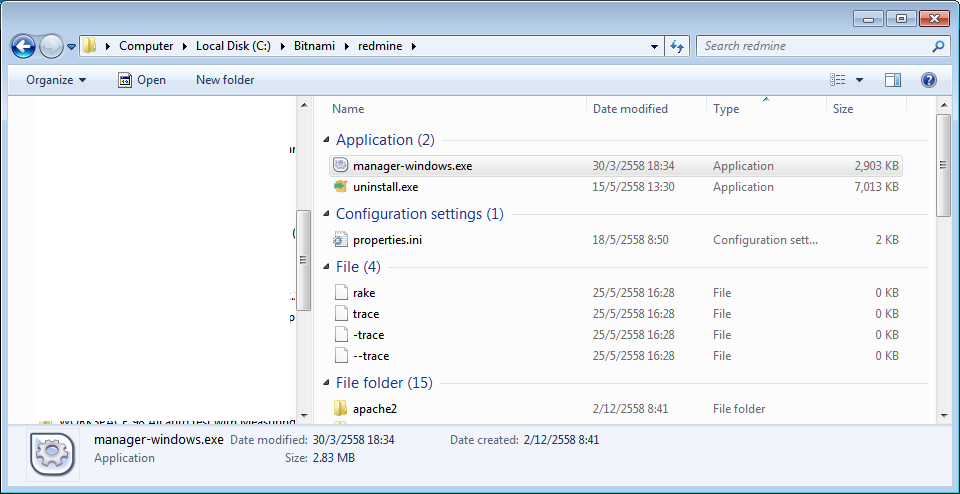Open the address bar history dropdown
This screenshot has height=494, width=960.
655,46
